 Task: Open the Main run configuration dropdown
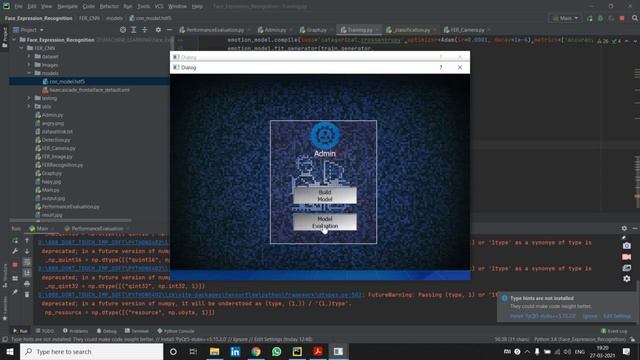(x=565, y=18)
